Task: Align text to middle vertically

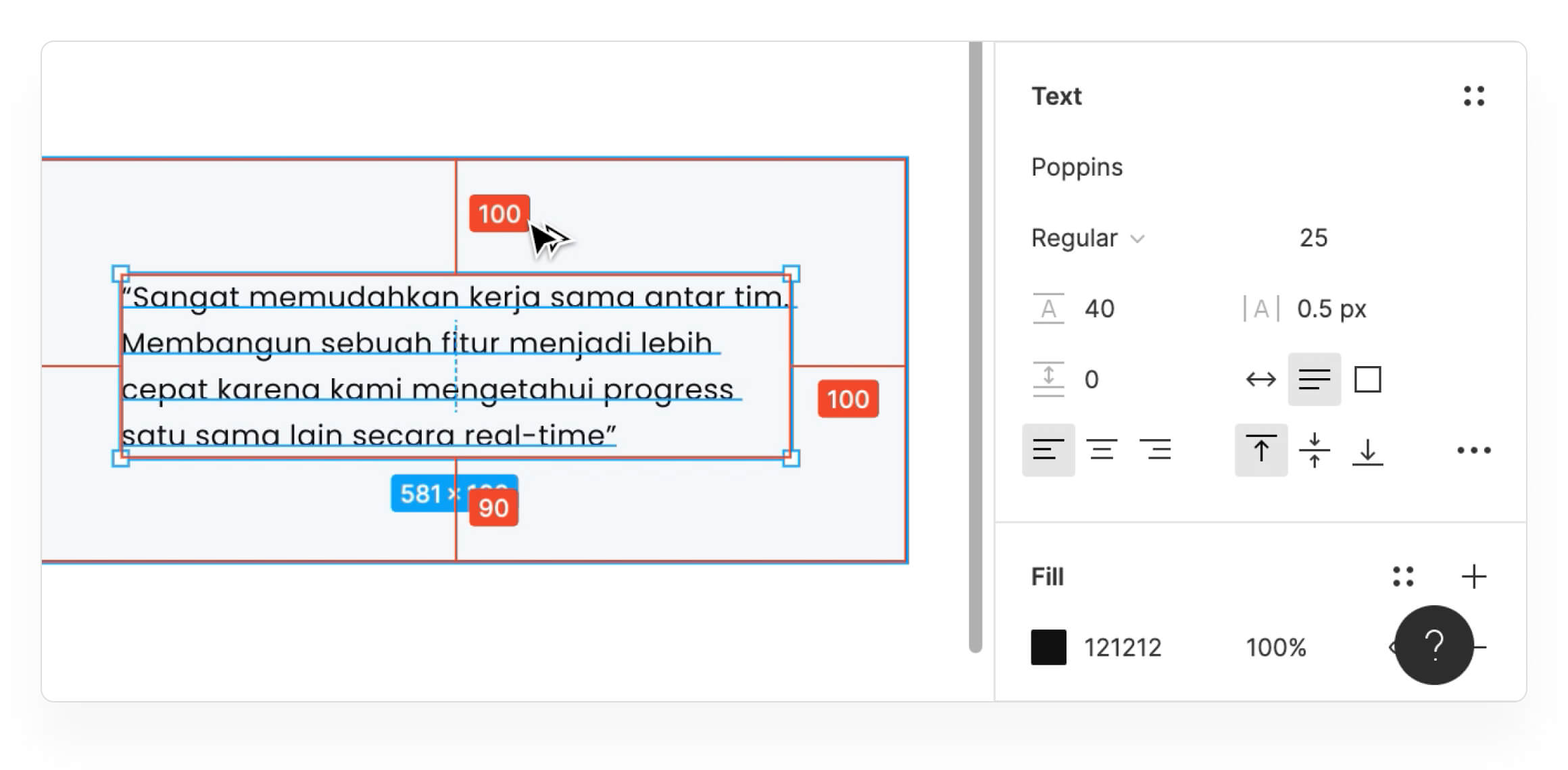Action: [1314, 450]
